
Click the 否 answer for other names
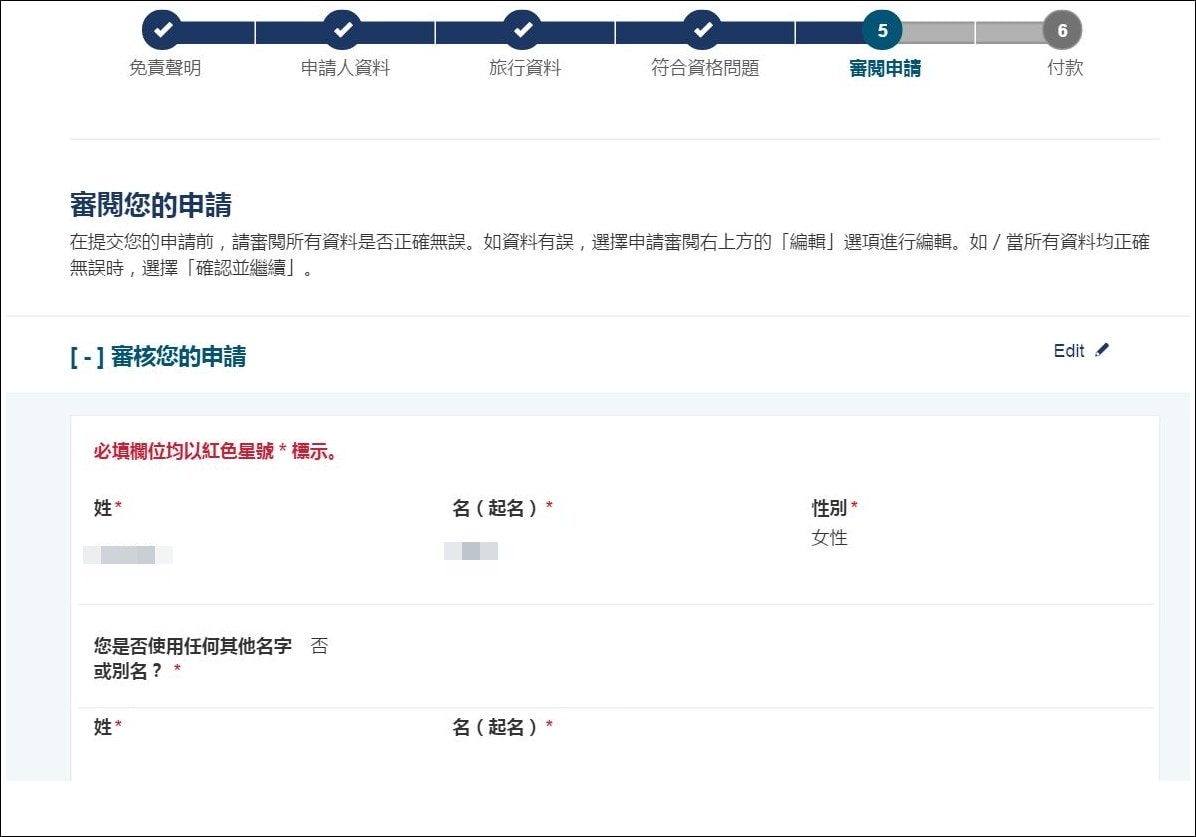[320, 646]
